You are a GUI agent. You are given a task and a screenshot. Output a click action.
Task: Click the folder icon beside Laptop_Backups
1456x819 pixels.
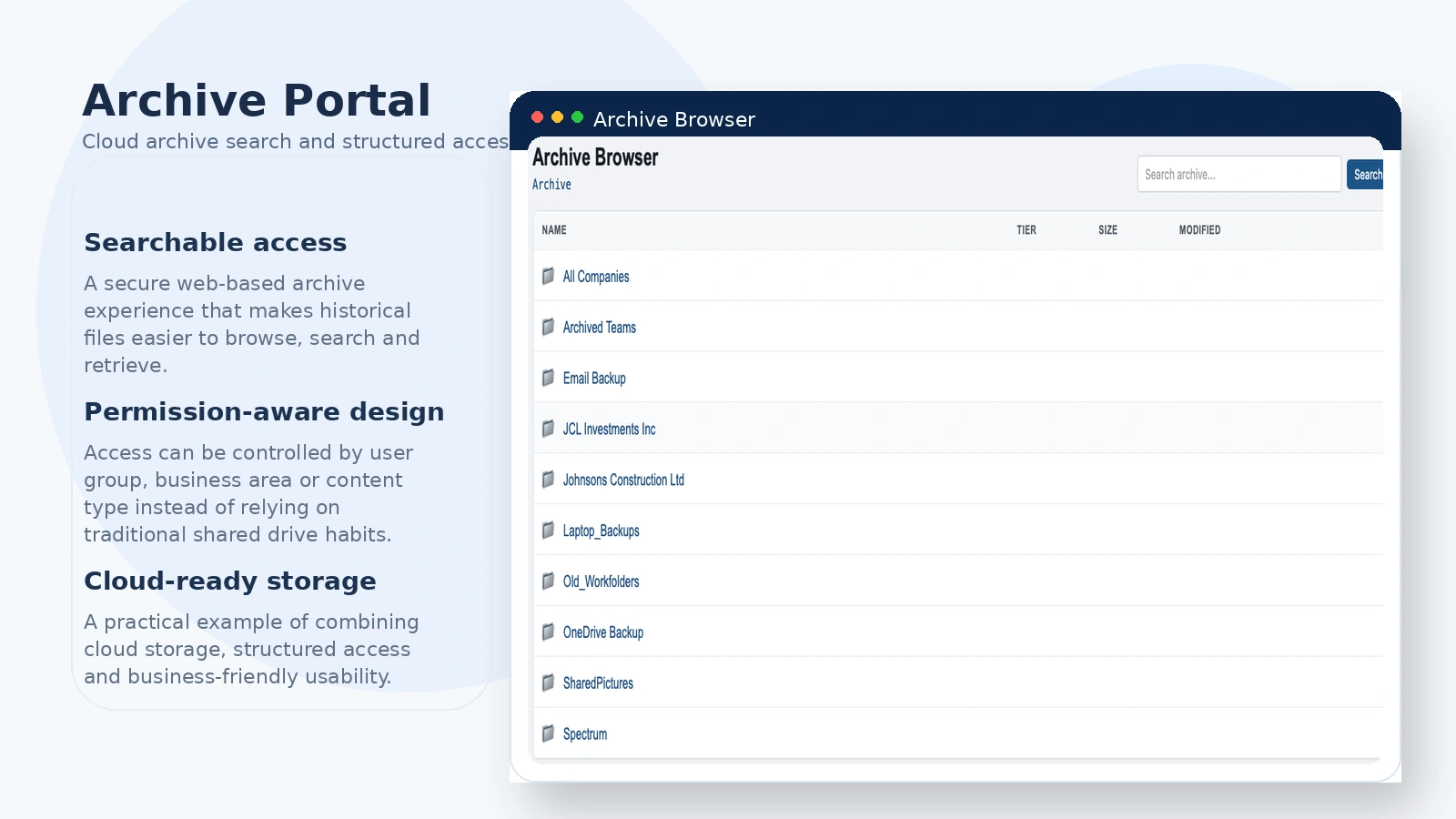[548, 531]
